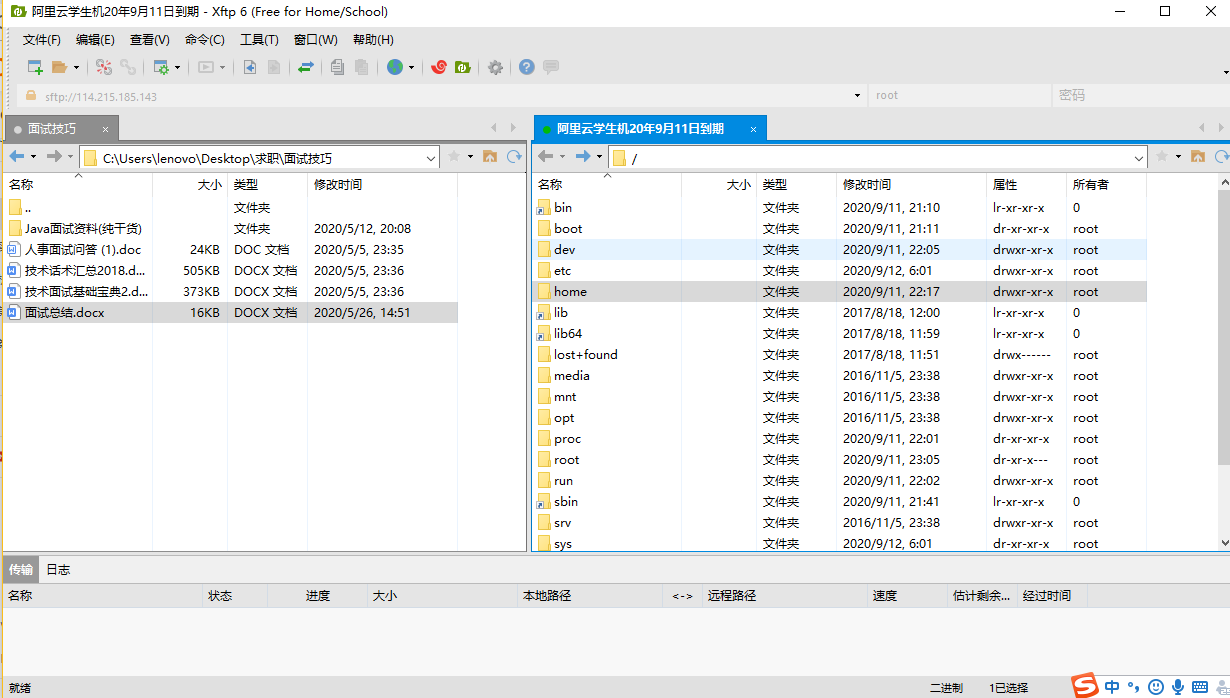Select file 面试总结.docx
The height and width of the screenshot is (698, 1230).
[230, 313]
